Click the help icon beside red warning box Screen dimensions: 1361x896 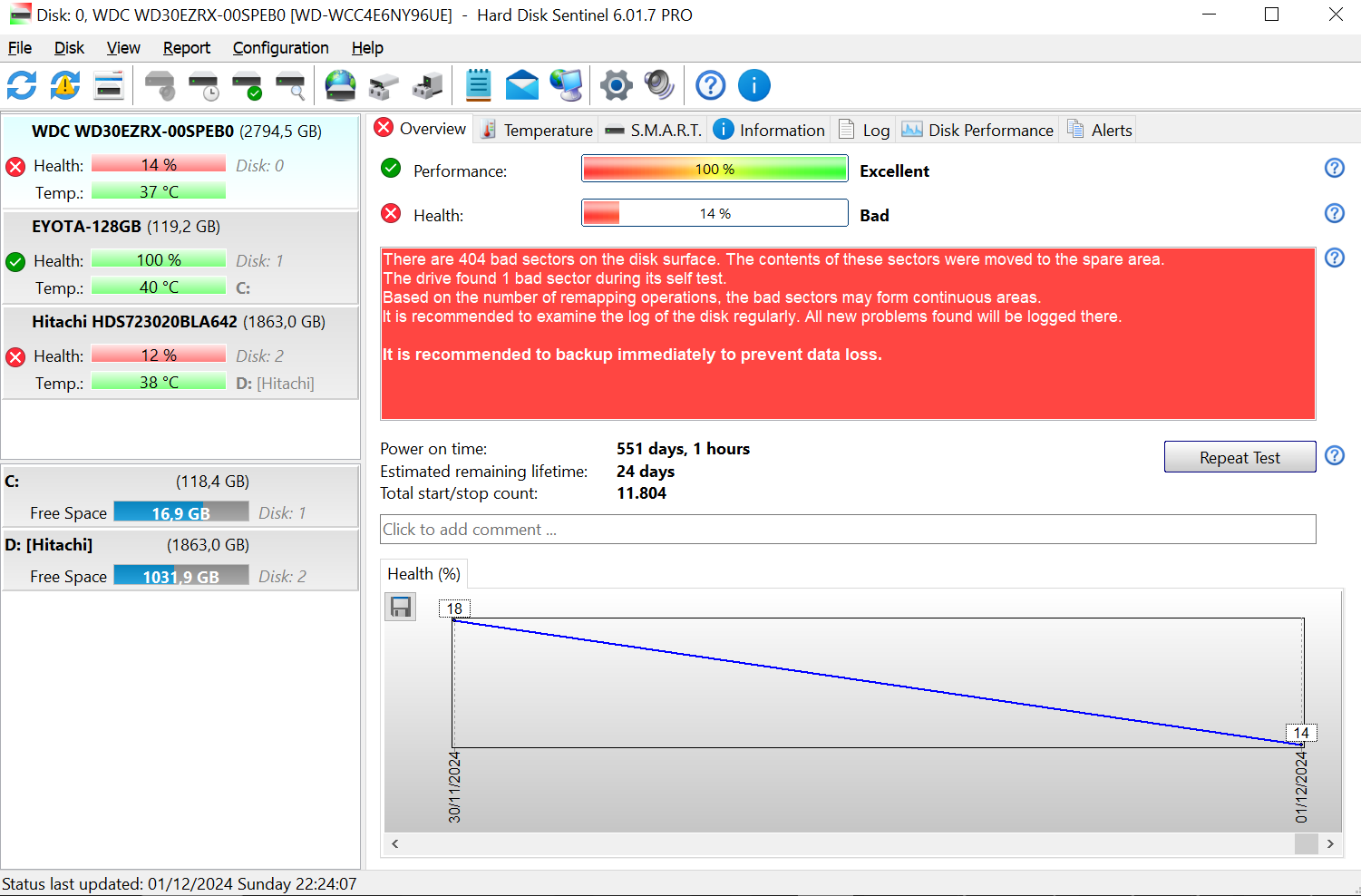(x=1335, y=258)
